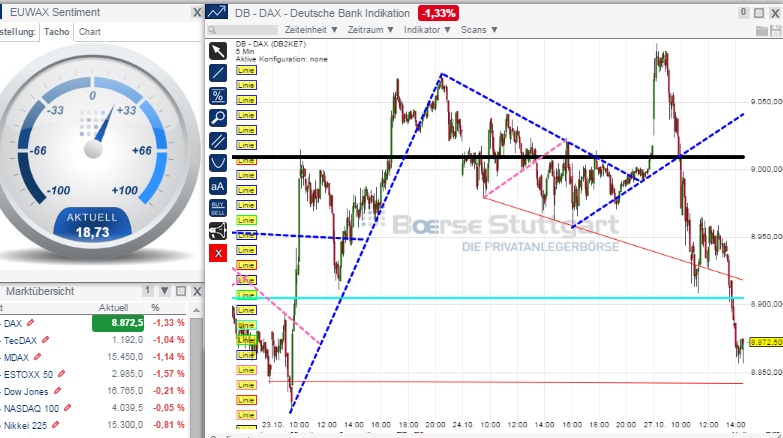Click the yellow 8.872,50 price label
Screen dimensions: 783x438
pyautogui.click(x=766, y=342)
